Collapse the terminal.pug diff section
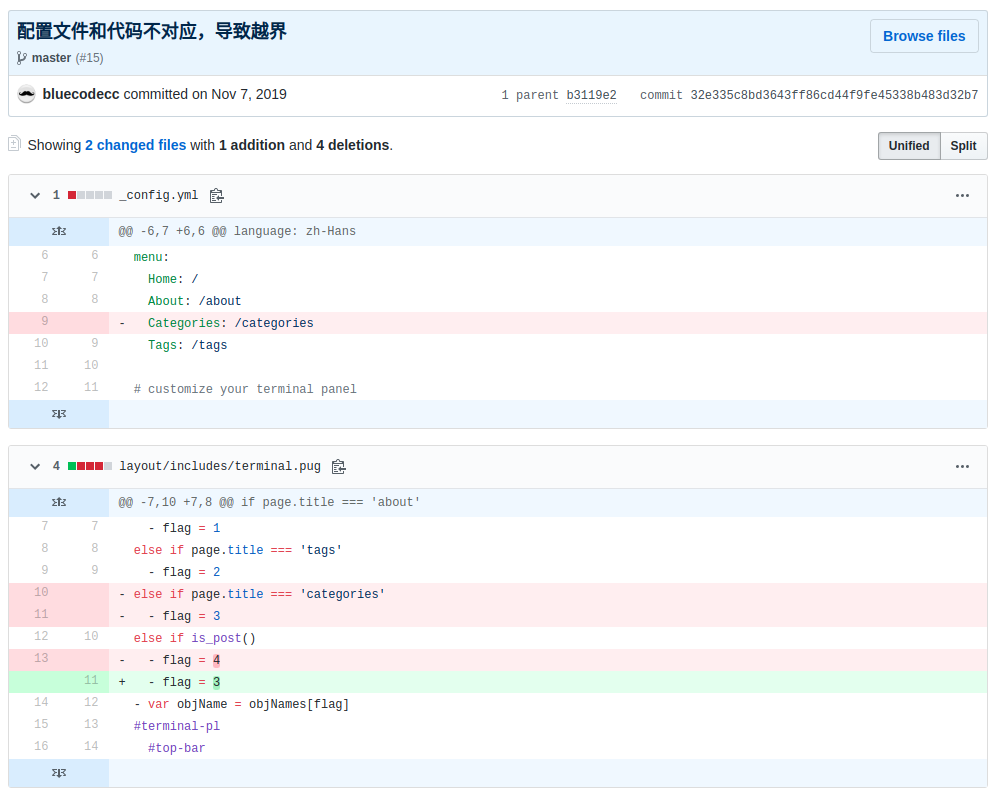Viewport: 999px width, 798px height. tap(34, 466)
